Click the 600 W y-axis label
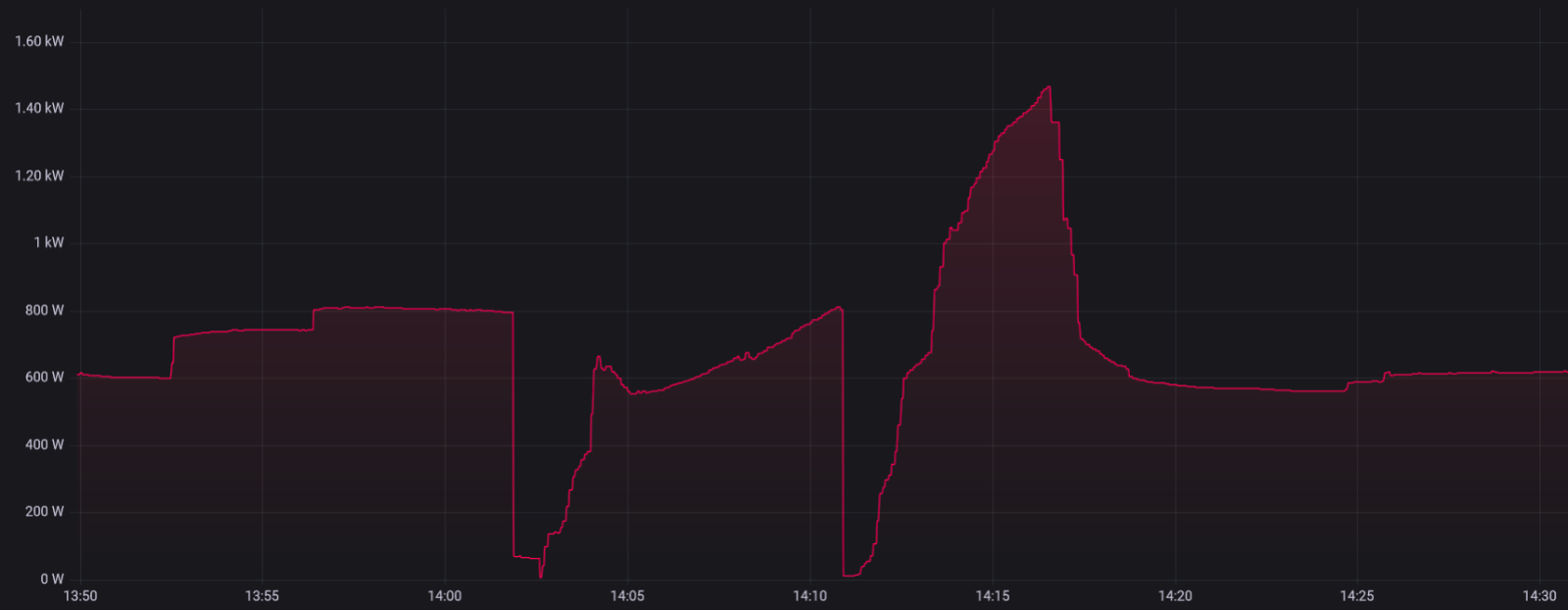Screen dimensions: 1568x610 click(44, 377)
